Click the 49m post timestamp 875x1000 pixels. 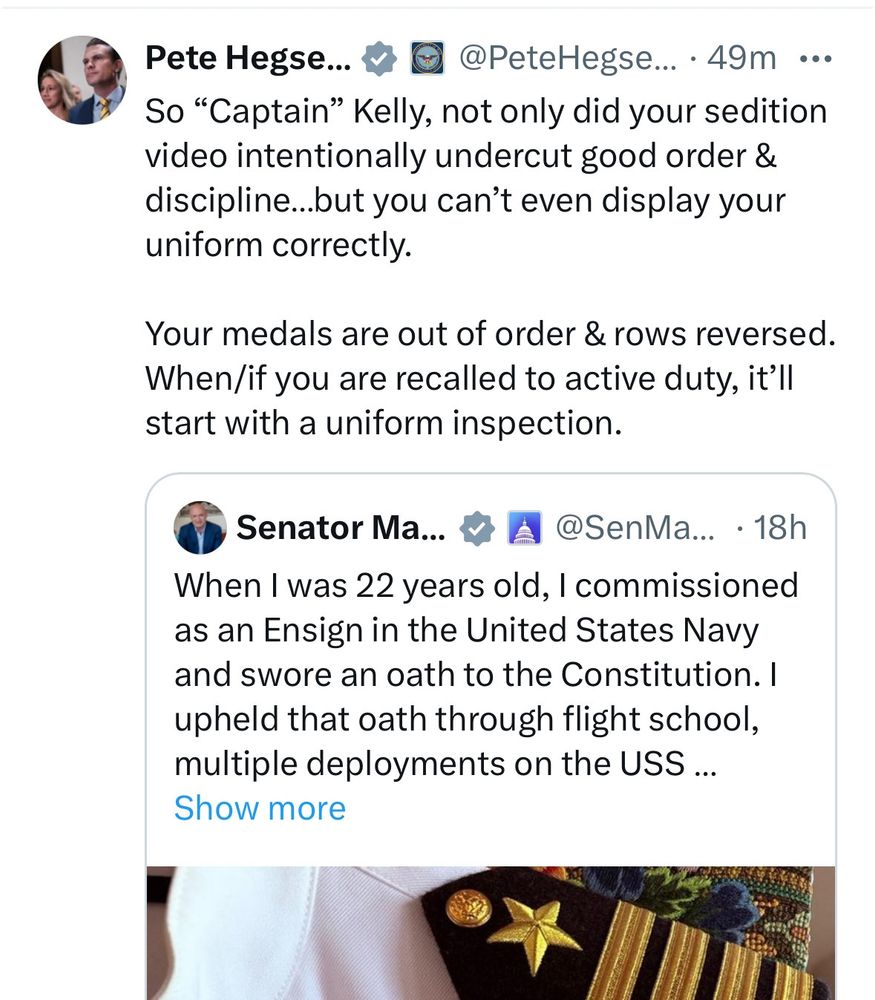[741, 59]
